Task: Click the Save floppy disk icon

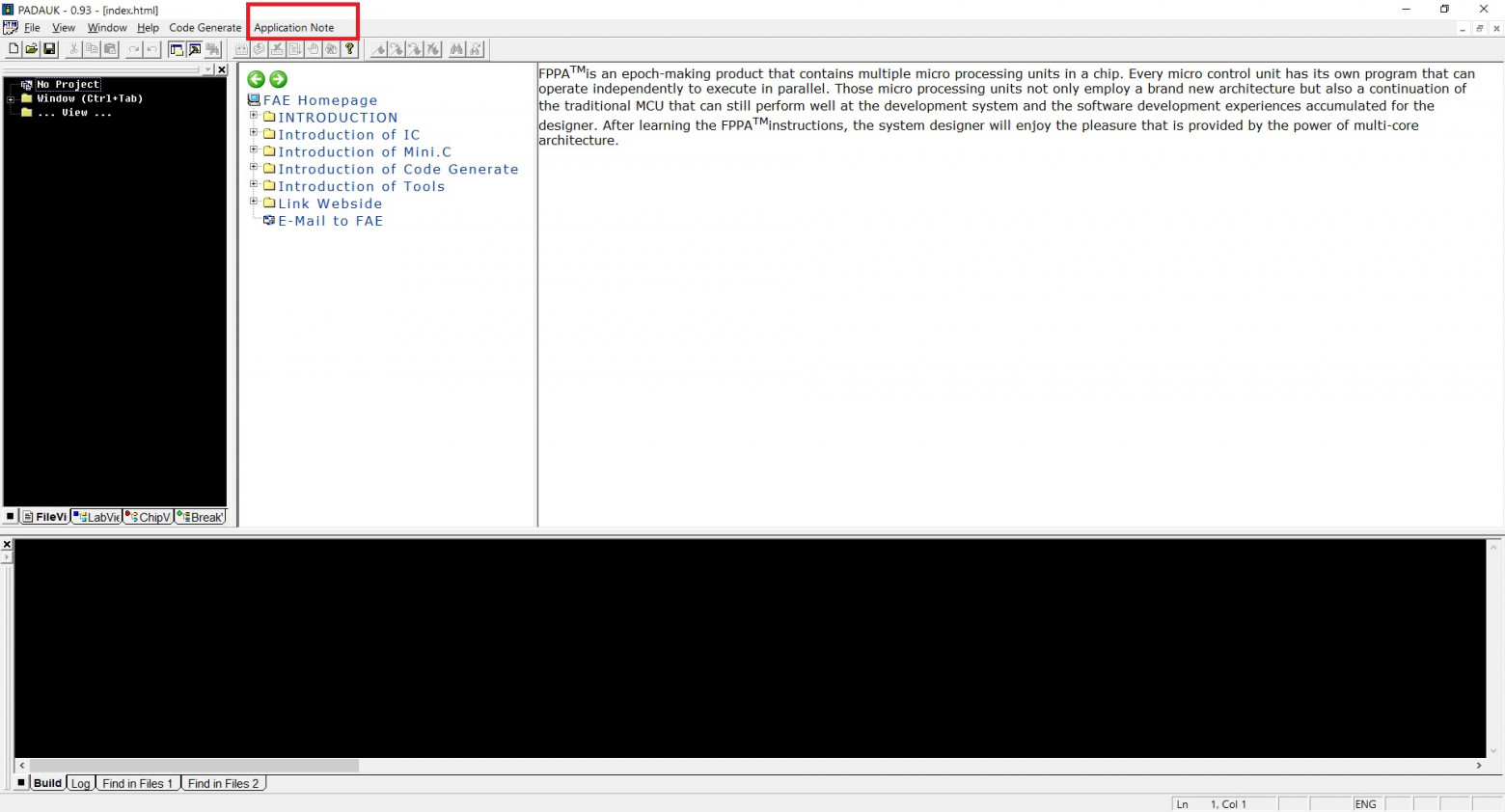Action: pyautogui.click(x=50, y=49)
